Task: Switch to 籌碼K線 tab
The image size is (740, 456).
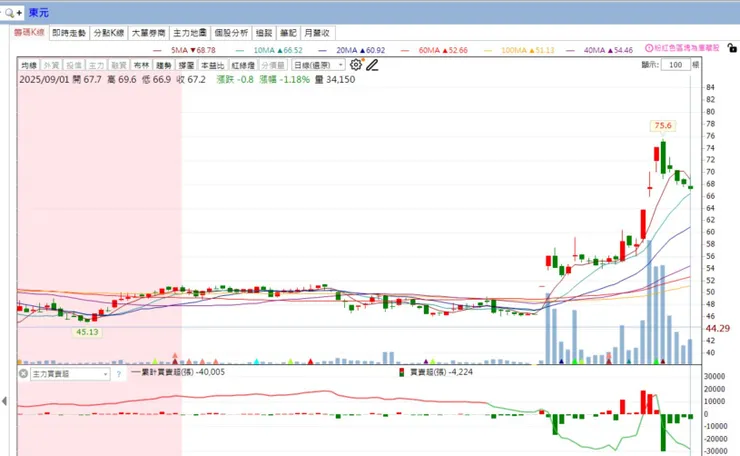Action: (x=29, y=33)
